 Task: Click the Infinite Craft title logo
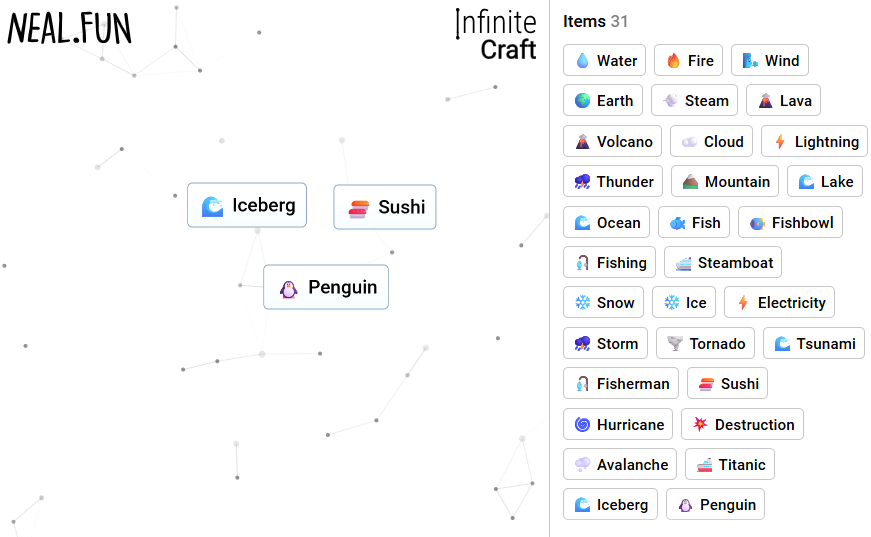[x=496, y=35]
